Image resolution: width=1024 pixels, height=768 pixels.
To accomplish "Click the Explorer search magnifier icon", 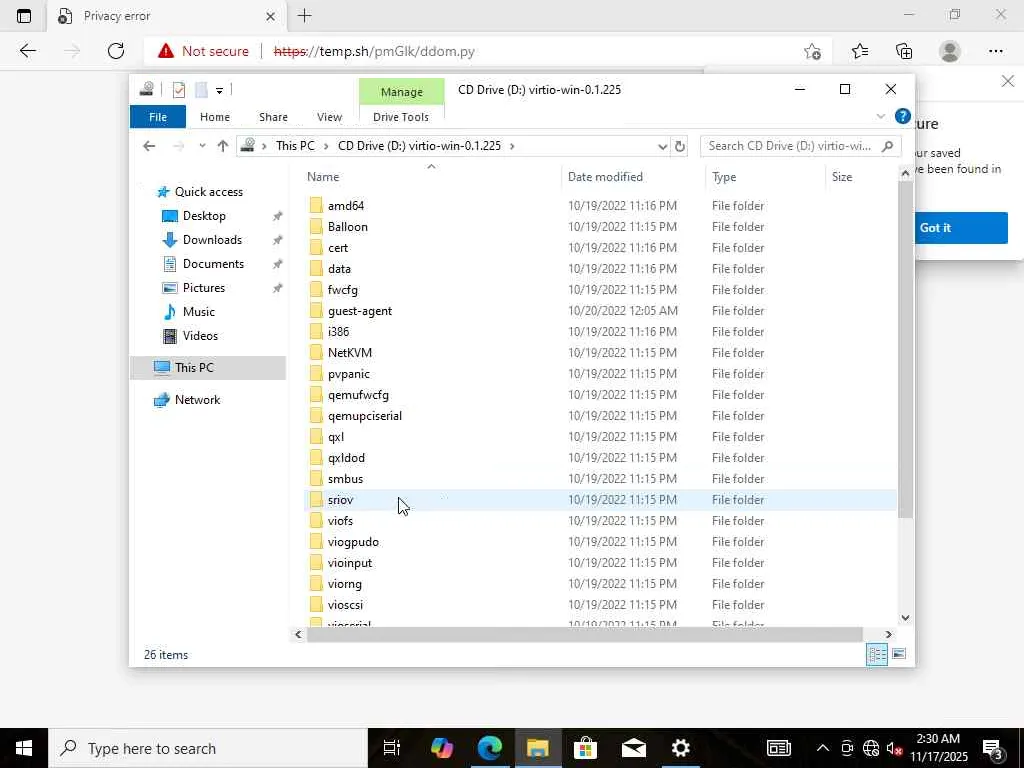I will pyautogui.click(x=888, y=146).
